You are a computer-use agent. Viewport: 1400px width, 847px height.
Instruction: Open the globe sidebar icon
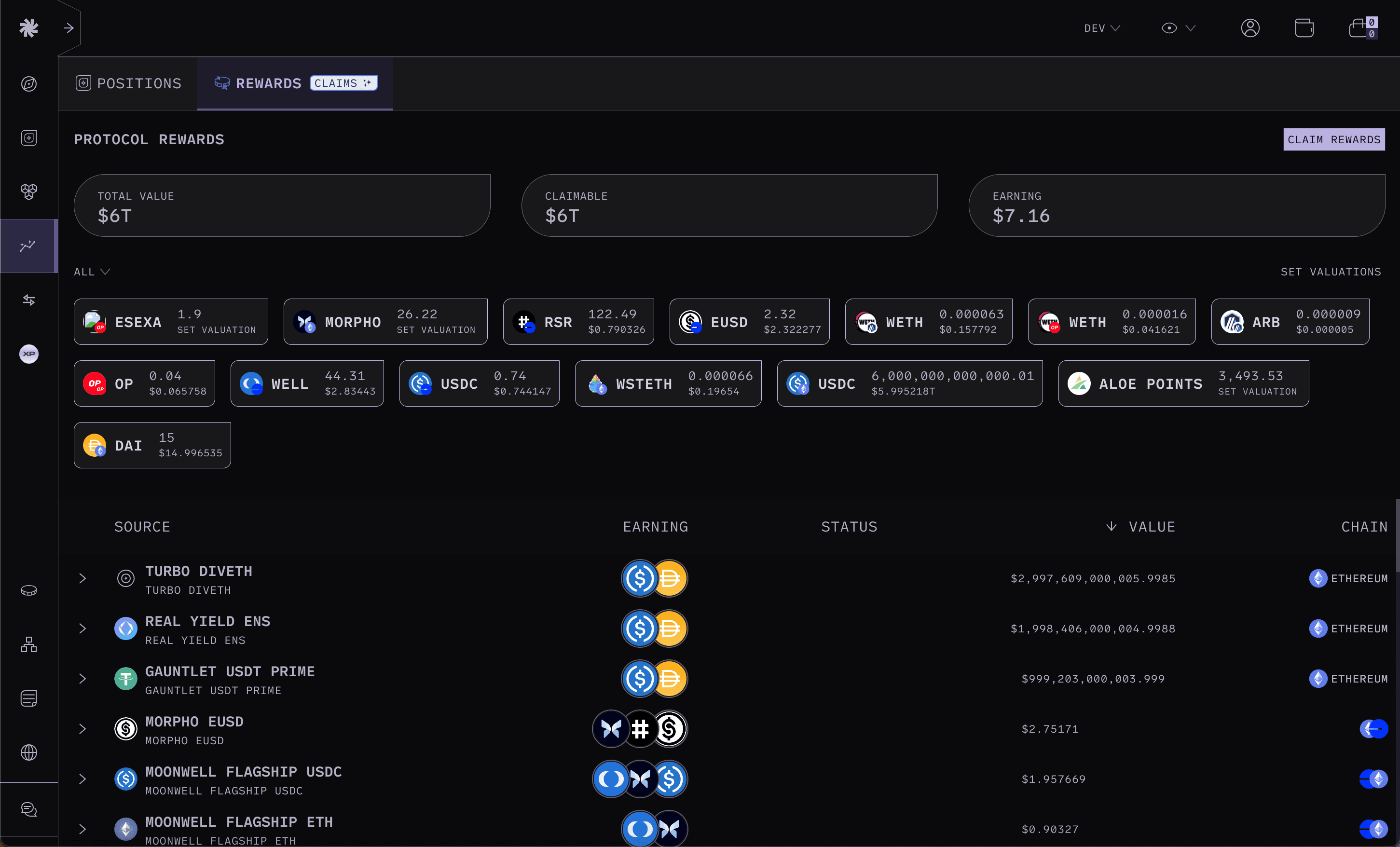(29, 752)
